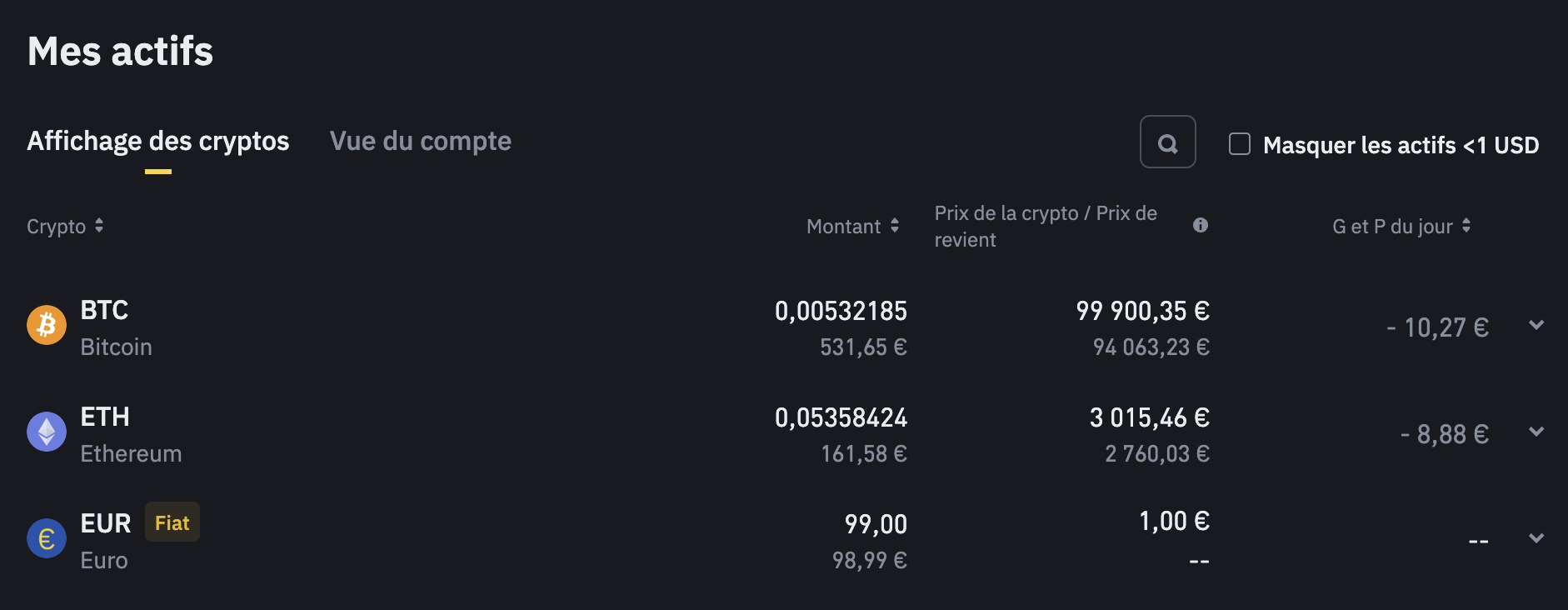Image resolution: width=1568 pixels, height=610 pixels.
Task: Switch to Vue du compte tab
Action: [420, 142]
